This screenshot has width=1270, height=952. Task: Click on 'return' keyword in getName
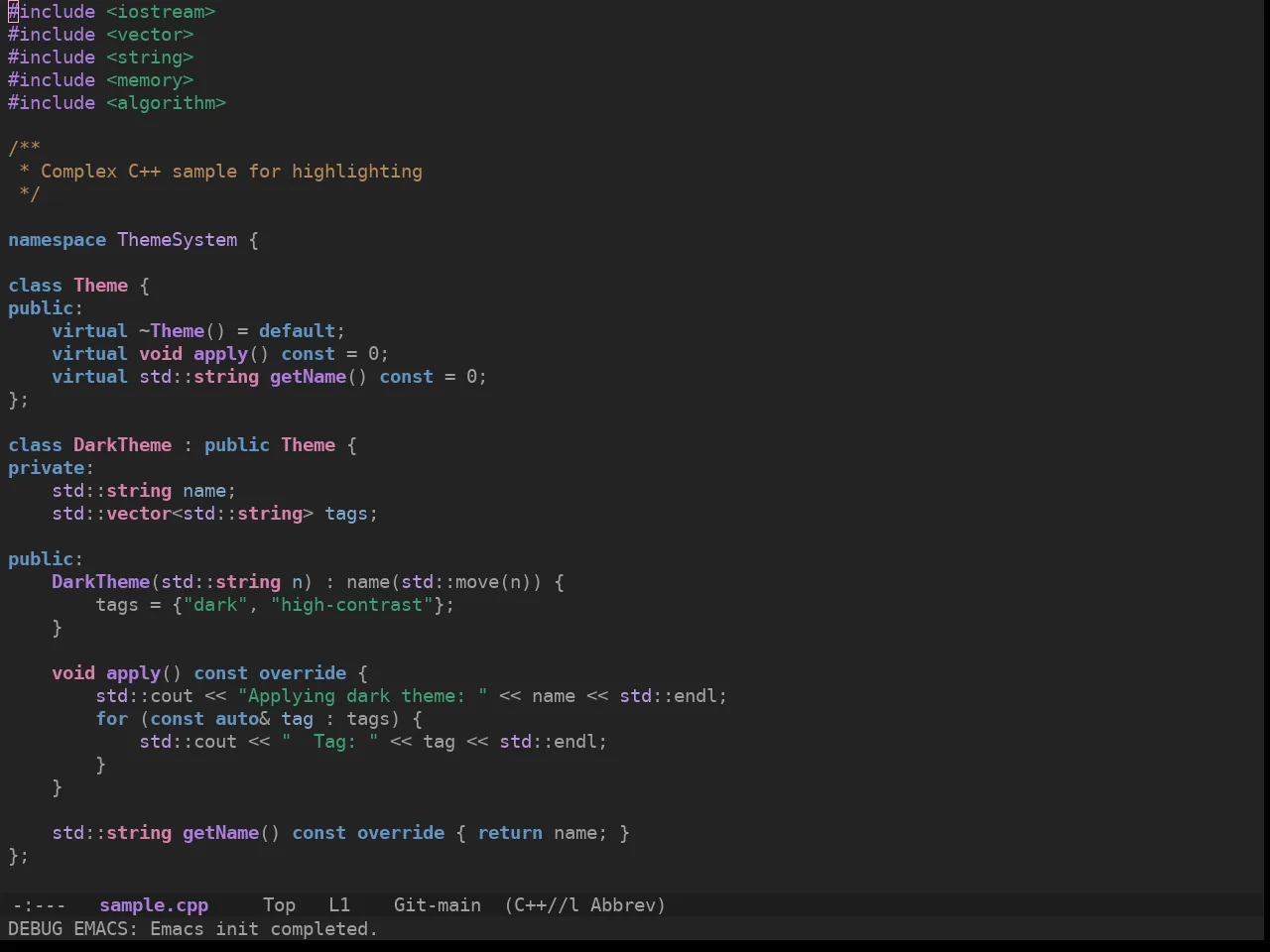point(510,833)
